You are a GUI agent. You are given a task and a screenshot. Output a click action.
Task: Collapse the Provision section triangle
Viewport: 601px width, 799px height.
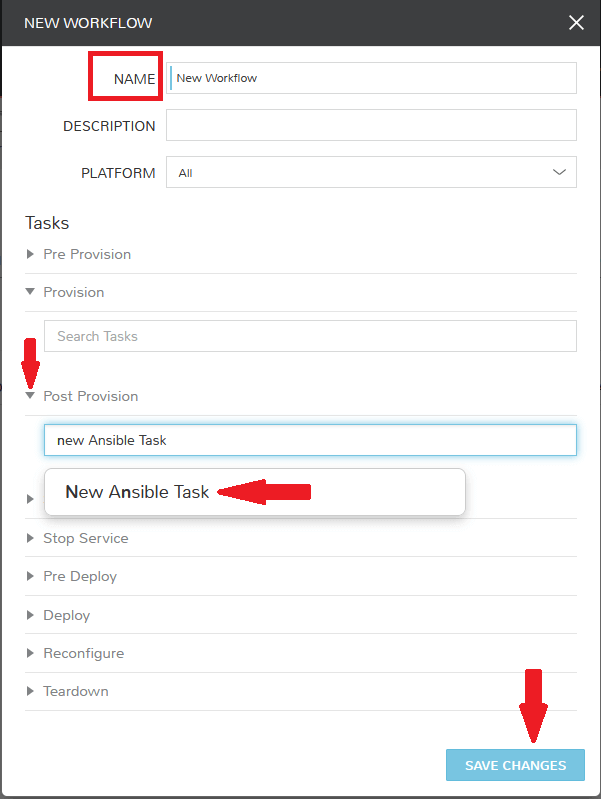31,292
